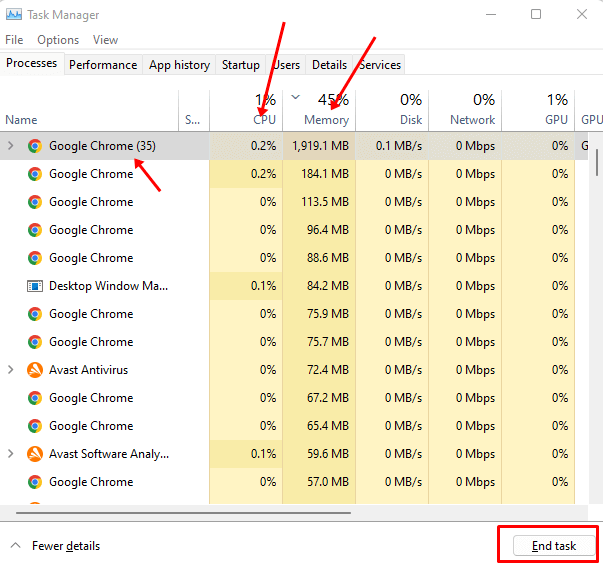Expand the Avast Software Analyzer group

pos(11,454)
